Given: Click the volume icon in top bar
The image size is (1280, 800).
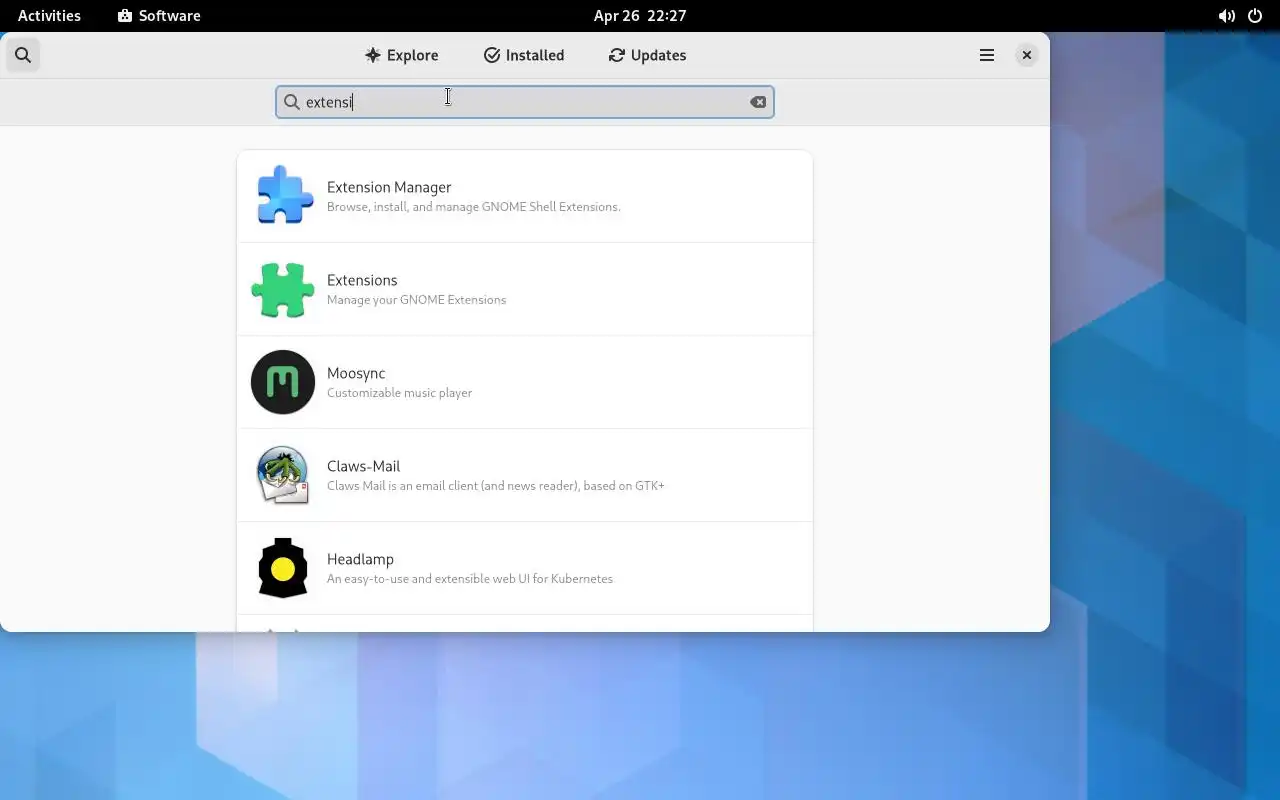Looking at the screenshot, I should coord(1226,16).
